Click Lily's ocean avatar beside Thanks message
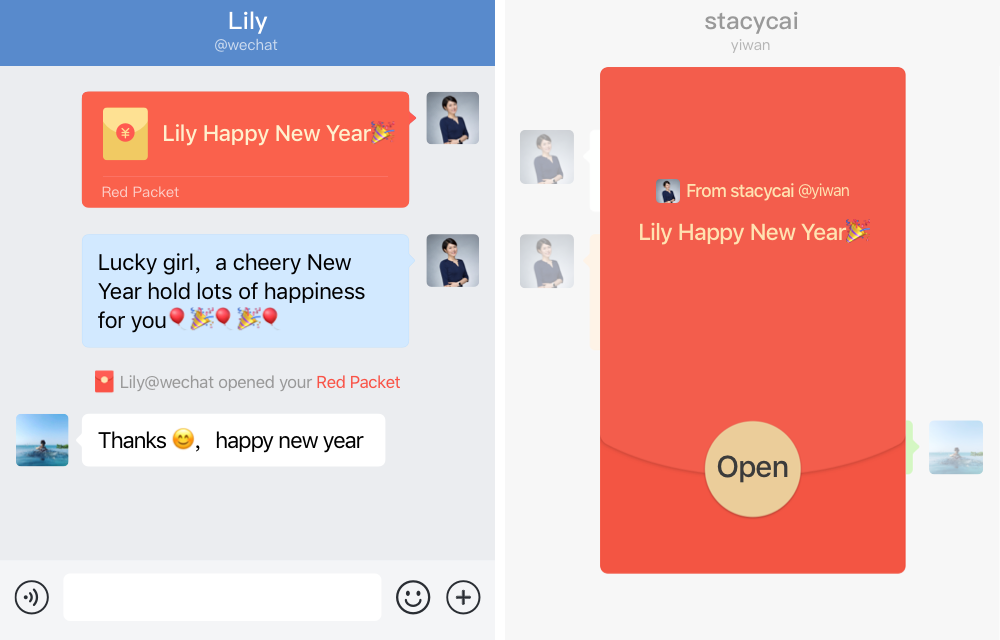This screenshot has height=640, width=1000. 42,440
